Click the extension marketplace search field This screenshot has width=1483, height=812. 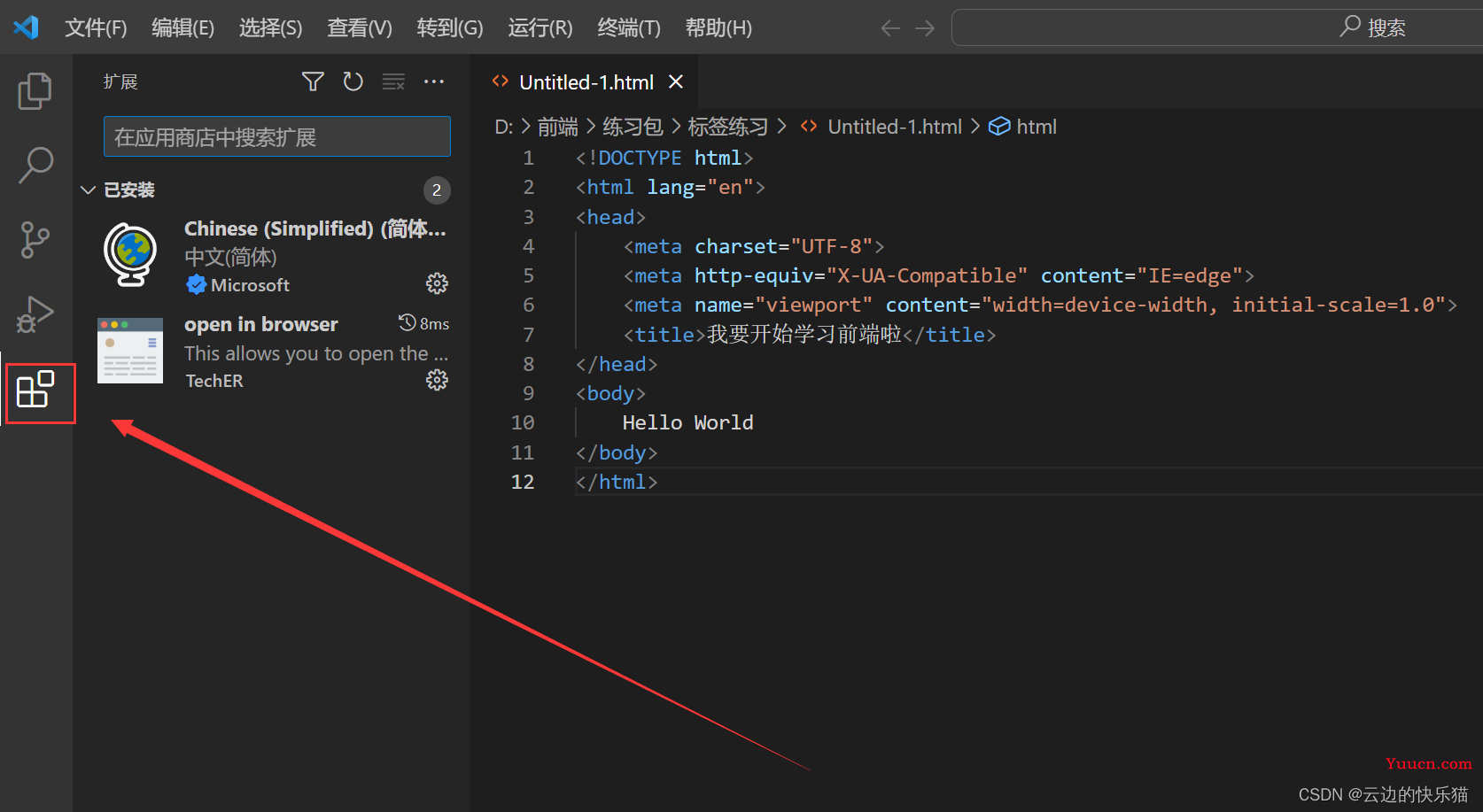pos(277,137)
